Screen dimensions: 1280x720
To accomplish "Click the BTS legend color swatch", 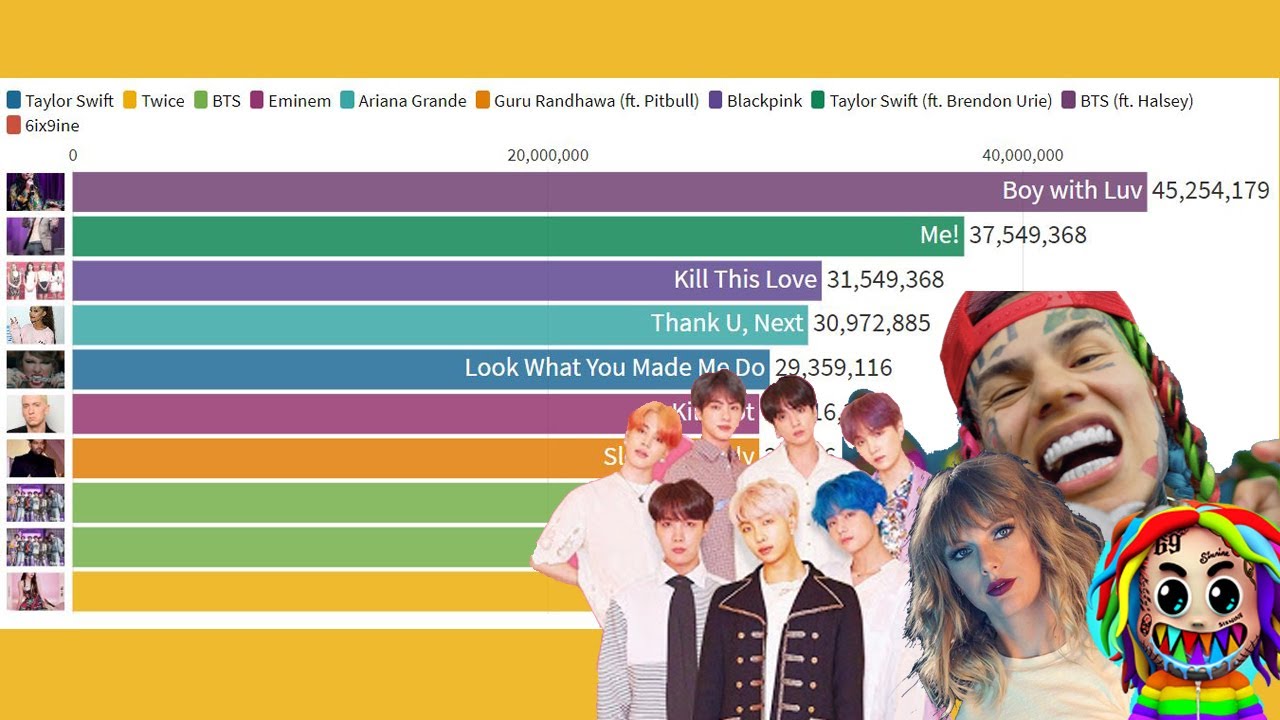I will coord(200,100).
